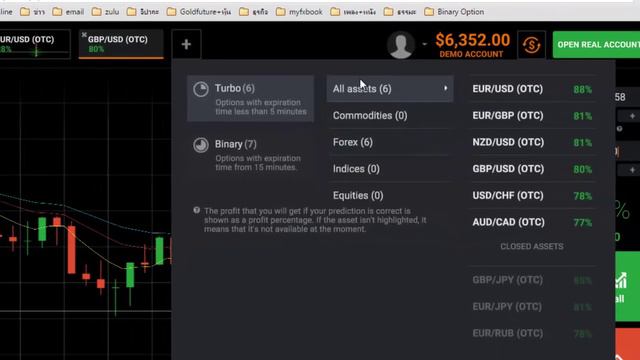
Task: Click the 88% payout for EUR/USD
Action: point(582,89)
